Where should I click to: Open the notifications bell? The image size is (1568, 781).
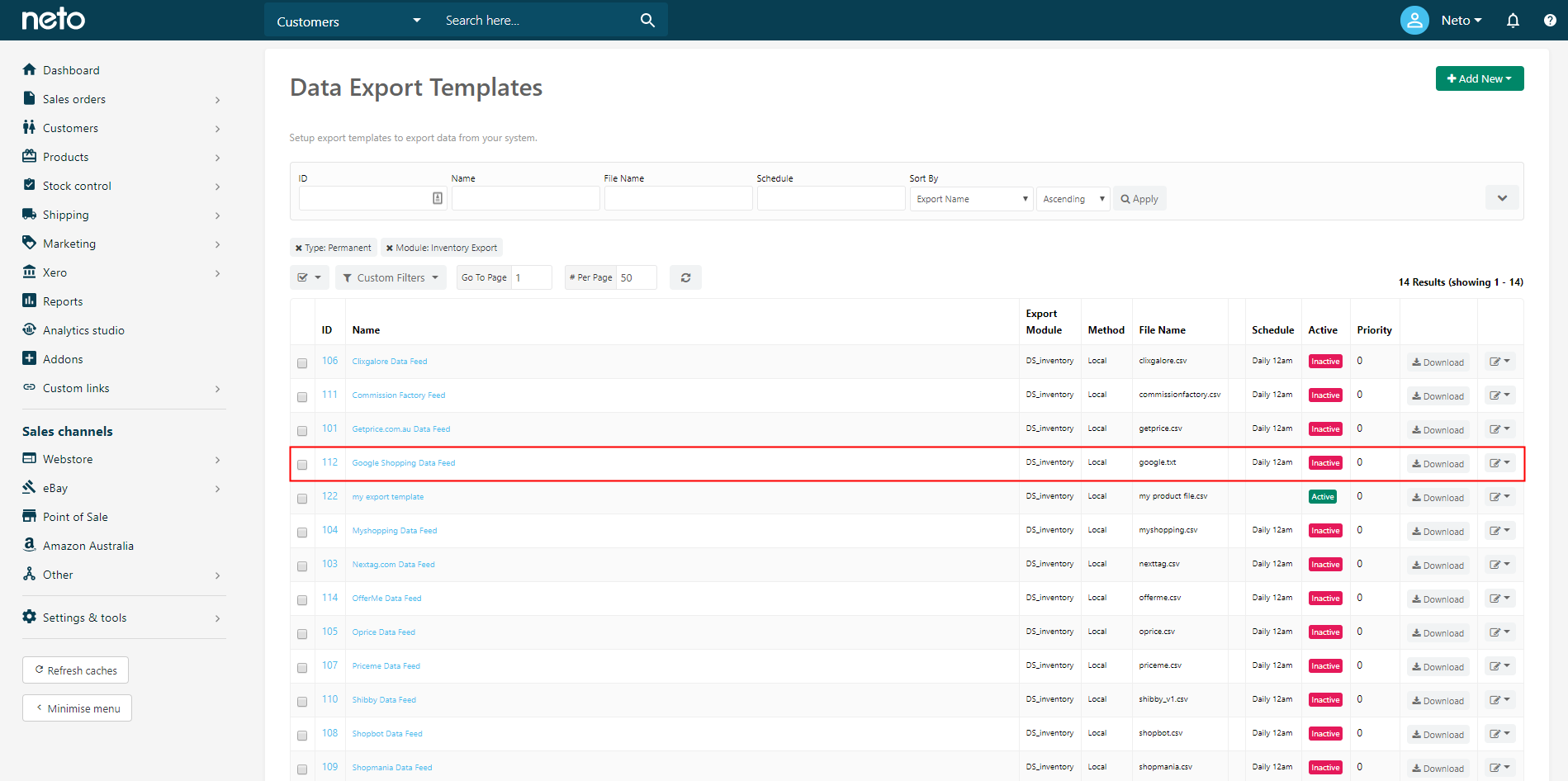1513,21
